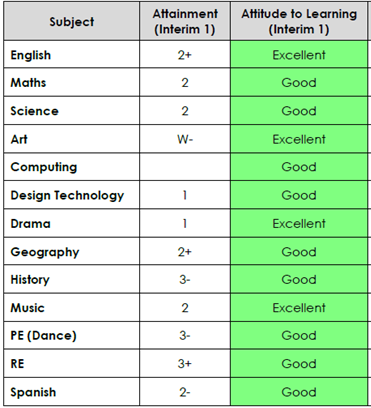Image resolution: width=371 pixels, height=408 pixels.
Task: Select English's Excellent attitude cell
Action: (x=299, y=55)
